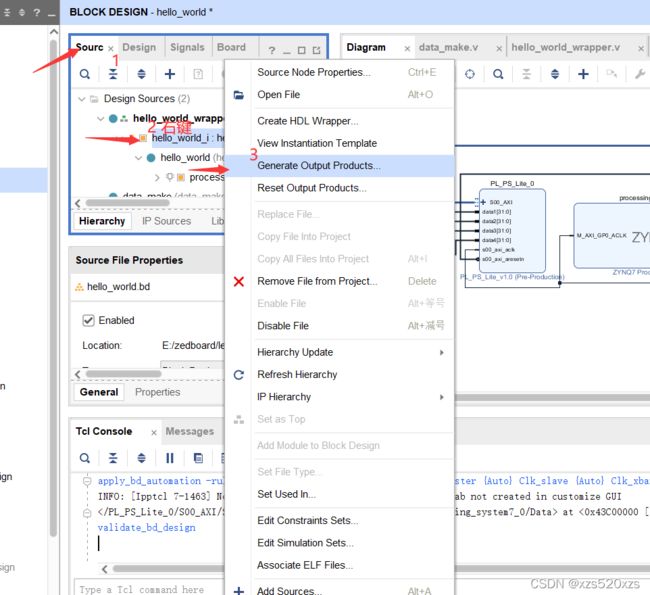The width and height of the screenshot is (650, 595).
Task: Select Open File menu entry
Action: [340, 95]
